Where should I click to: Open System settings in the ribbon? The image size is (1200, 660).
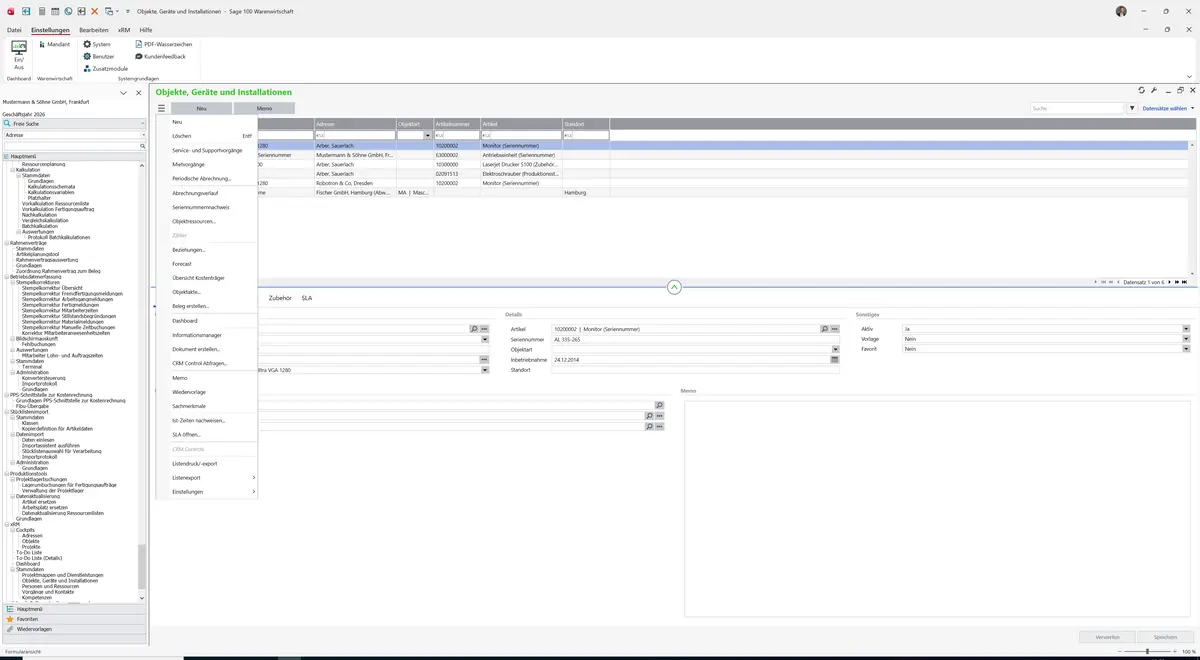point(97,45)
